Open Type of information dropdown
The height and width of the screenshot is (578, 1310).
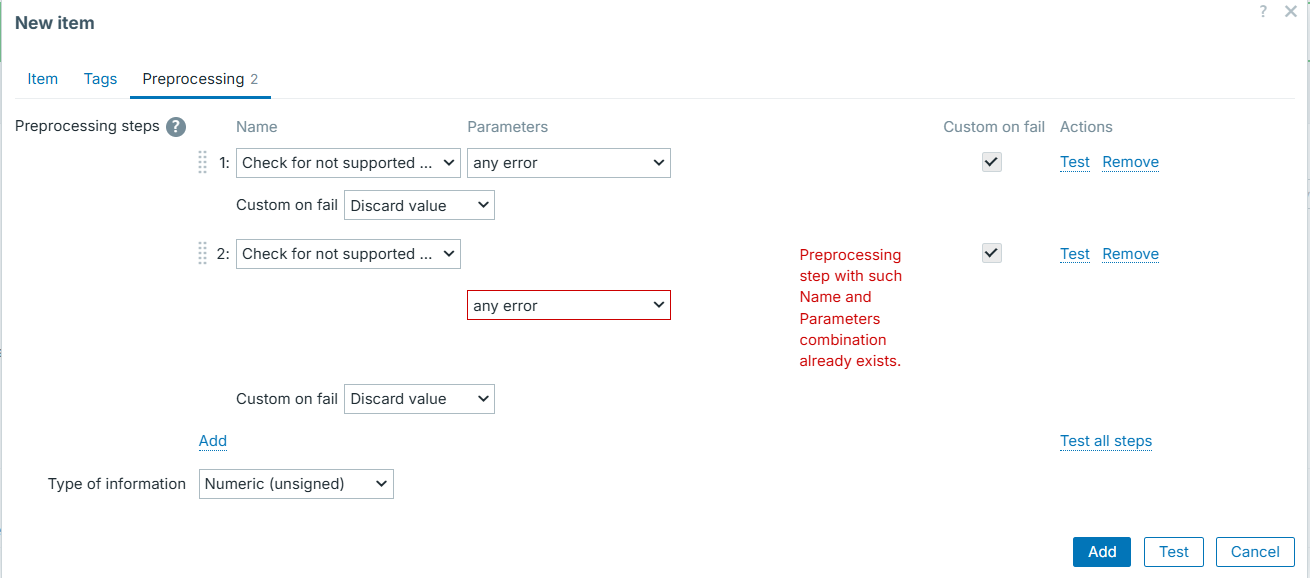click(x=296, y=484)
